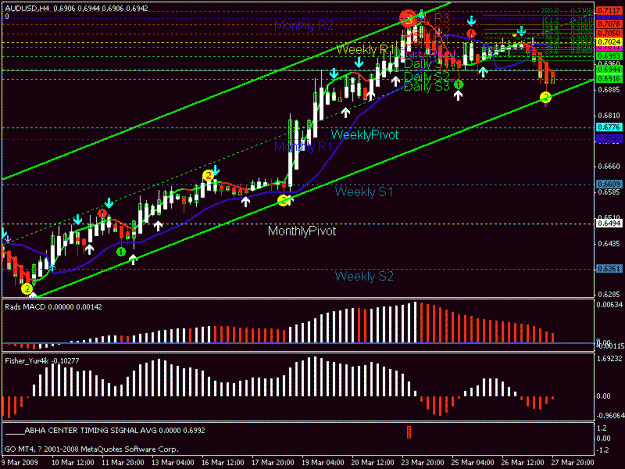The width and height of the screenshot is (625, 469).
Task: Click the '16 Mar 12:00' time label
Action: [x=223, y=462]
